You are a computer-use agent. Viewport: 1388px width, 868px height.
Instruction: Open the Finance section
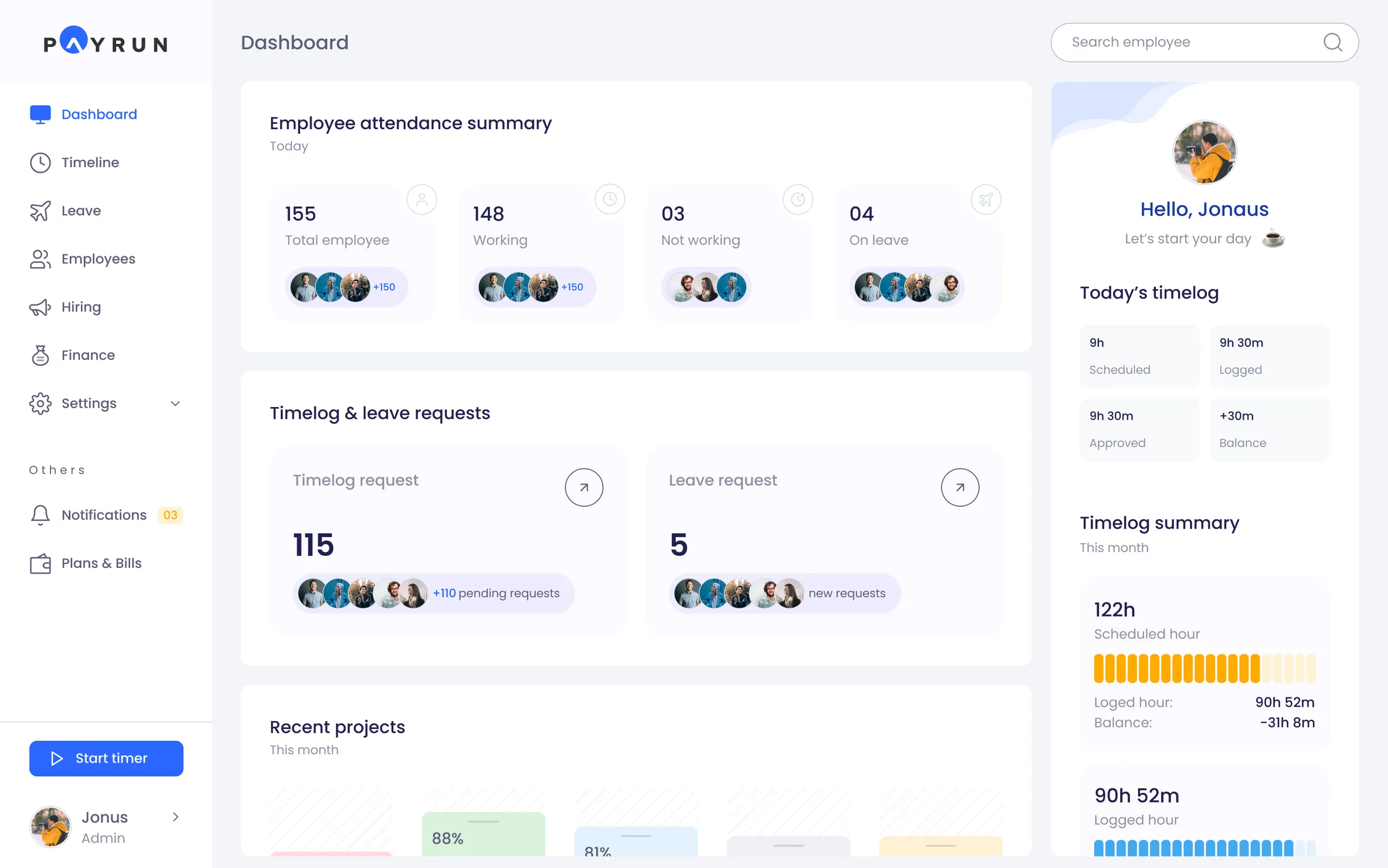[x=88, y=355]
